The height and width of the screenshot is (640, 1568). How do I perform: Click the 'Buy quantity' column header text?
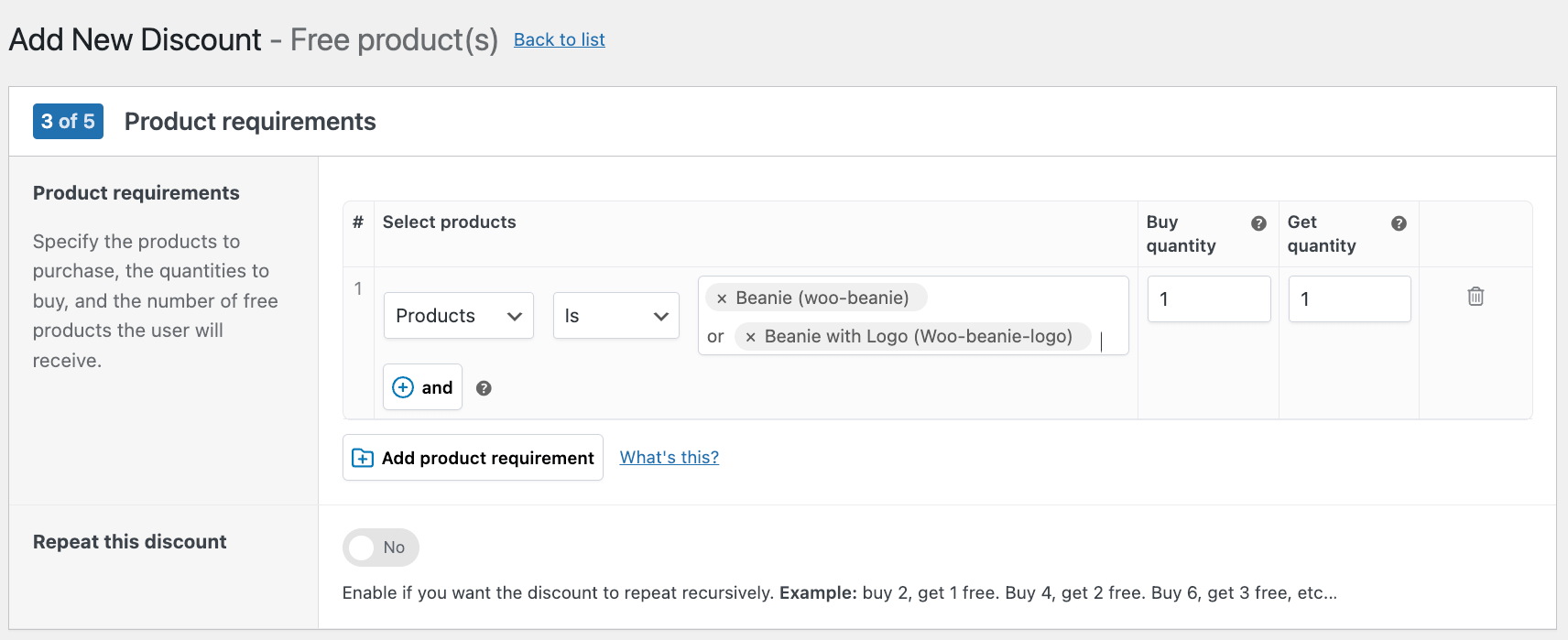pos(1181,233)
